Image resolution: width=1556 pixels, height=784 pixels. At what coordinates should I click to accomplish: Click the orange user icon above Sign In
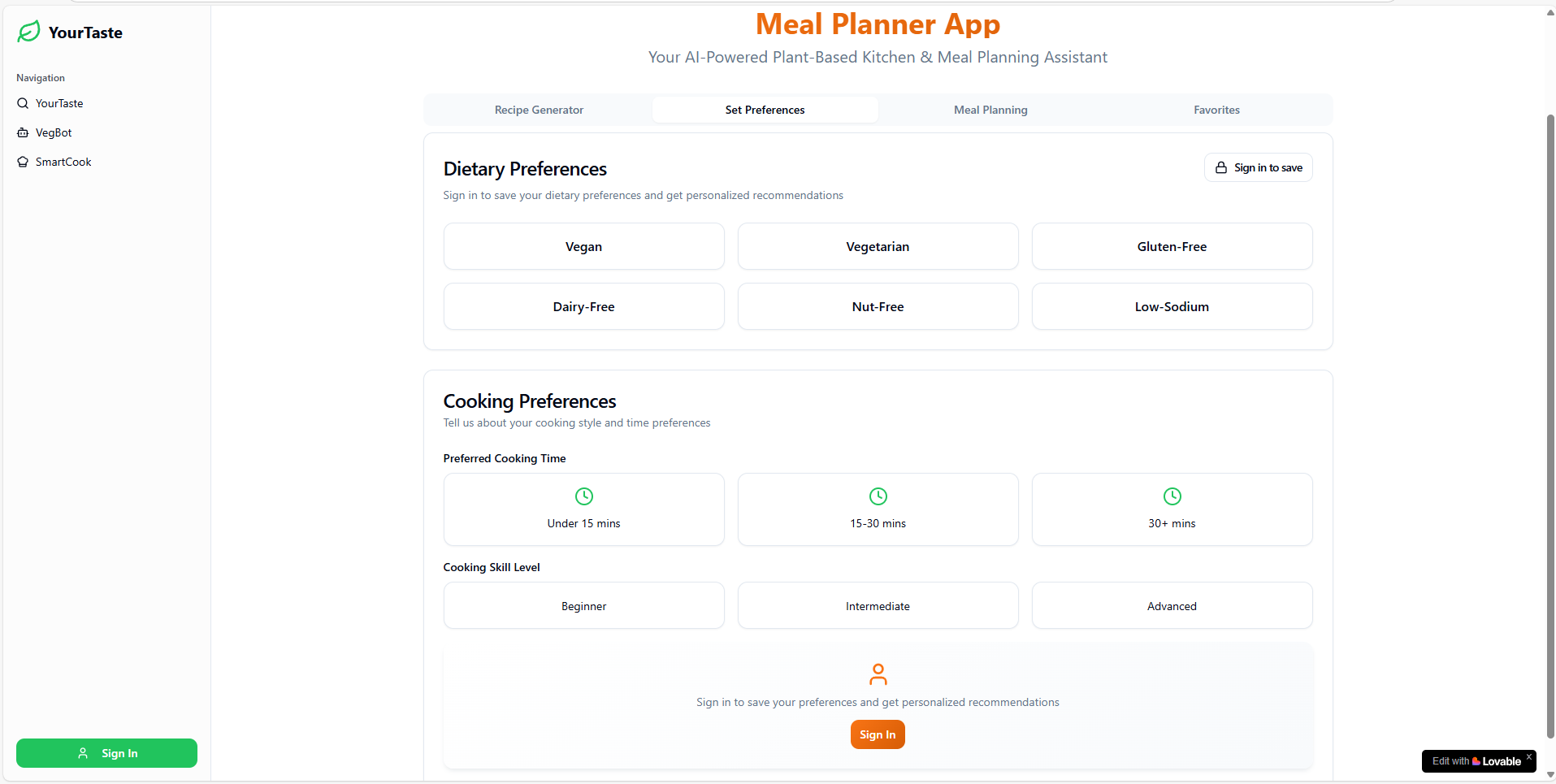tap(878, 674)
